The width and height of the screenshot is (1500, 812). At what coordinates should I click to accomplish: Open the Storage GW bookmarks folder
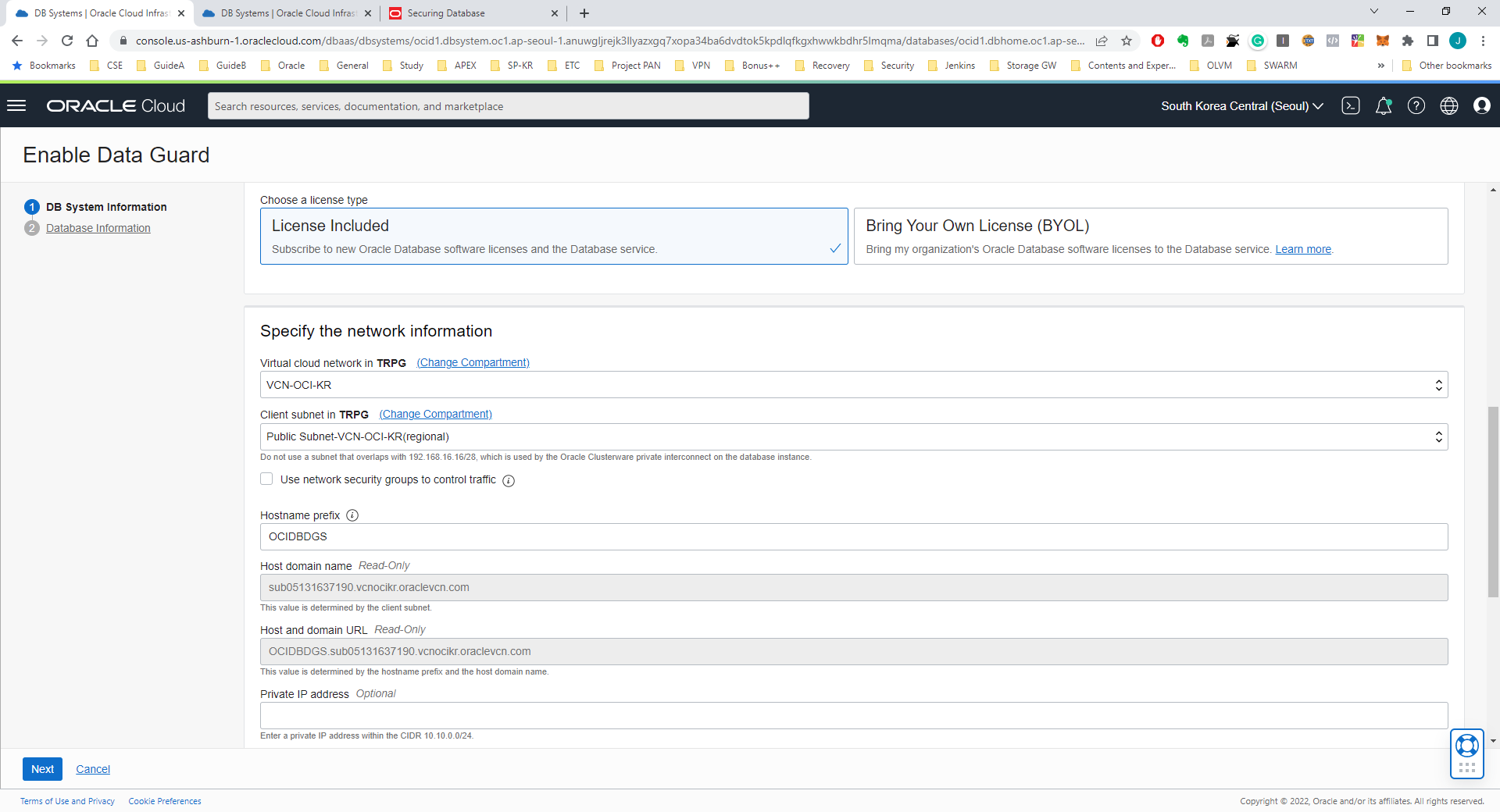click(x=1023, y=66)
